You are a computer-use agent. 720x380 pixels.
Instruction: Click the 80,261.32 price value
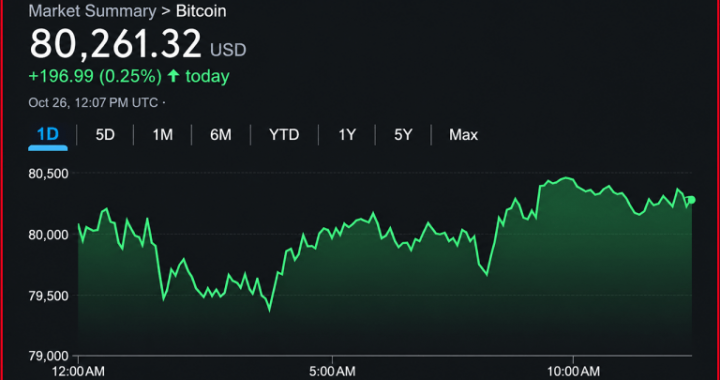pos(115,44)
